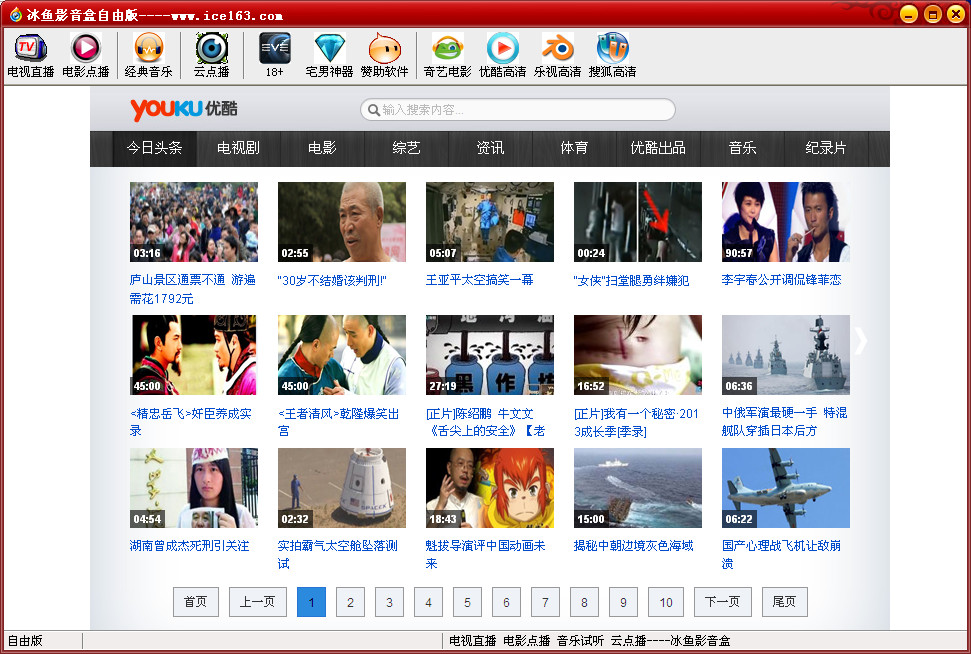971x654 pixels.
Task: Select 乐视高清 LeTV HD icon
Action: [x=557, y=56]
